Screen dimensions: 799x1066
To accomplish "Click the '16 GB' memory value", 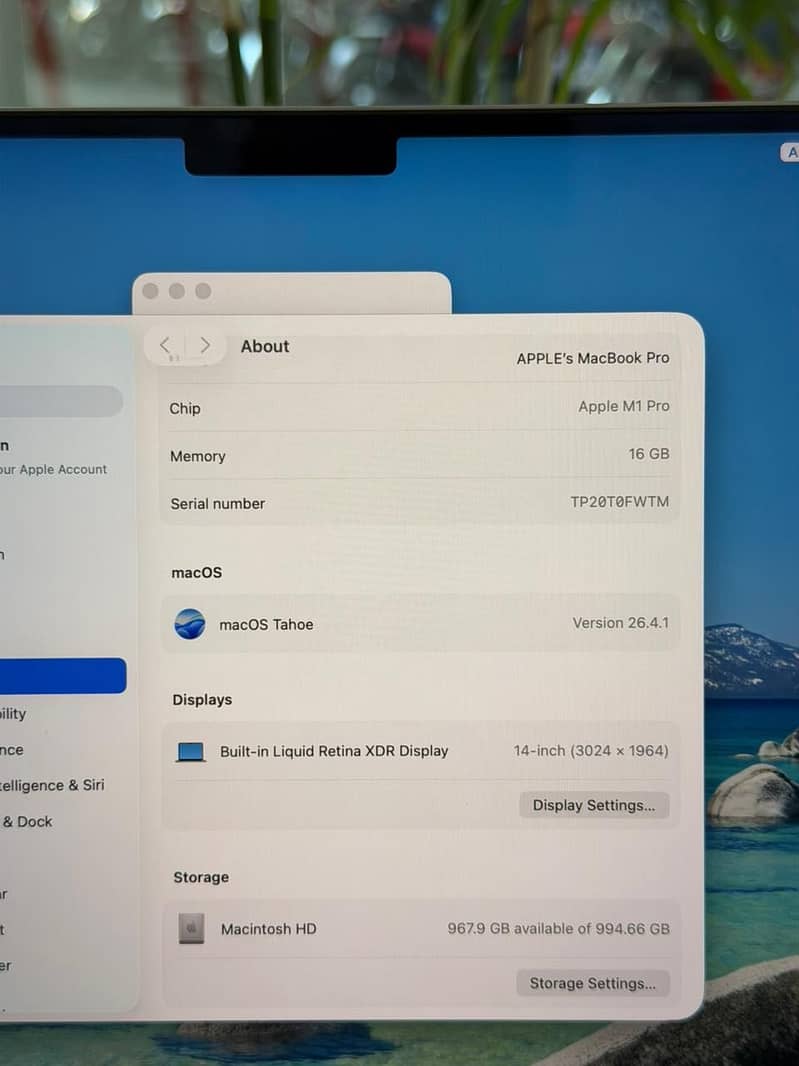I will pos(649,453).
